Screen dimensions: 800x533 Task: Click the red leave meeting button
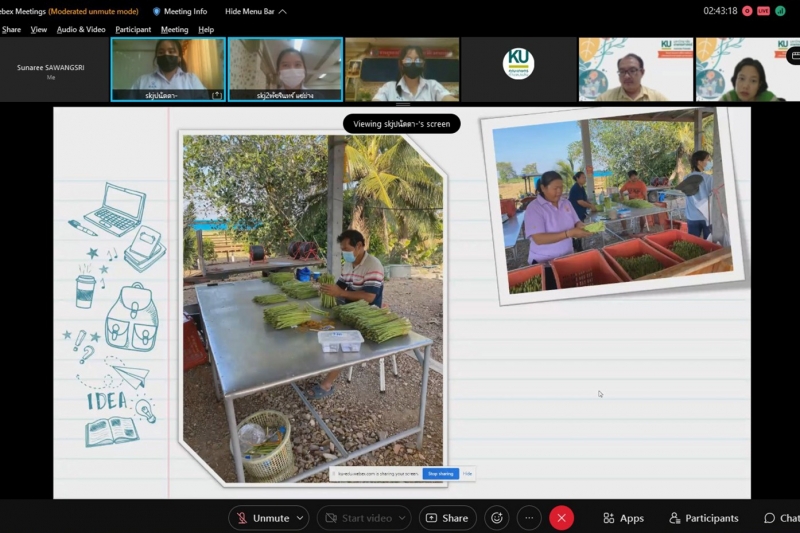tap(562, 518)
